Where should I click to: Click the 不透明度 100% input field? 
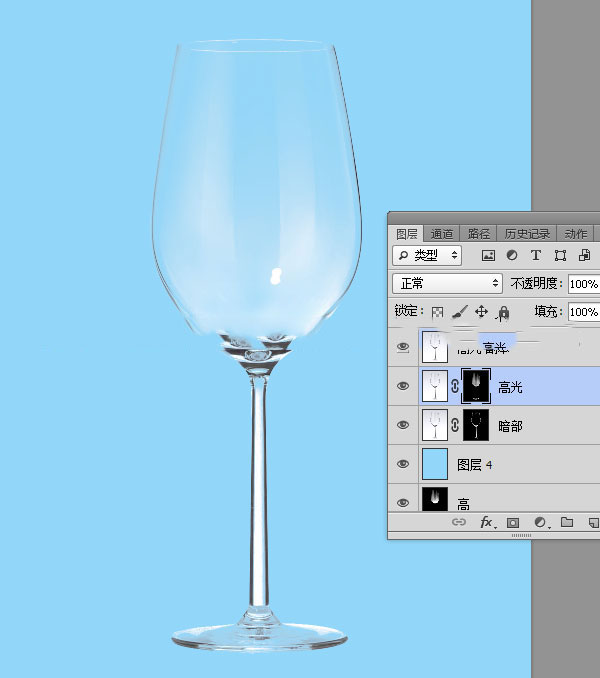(584, 284)
